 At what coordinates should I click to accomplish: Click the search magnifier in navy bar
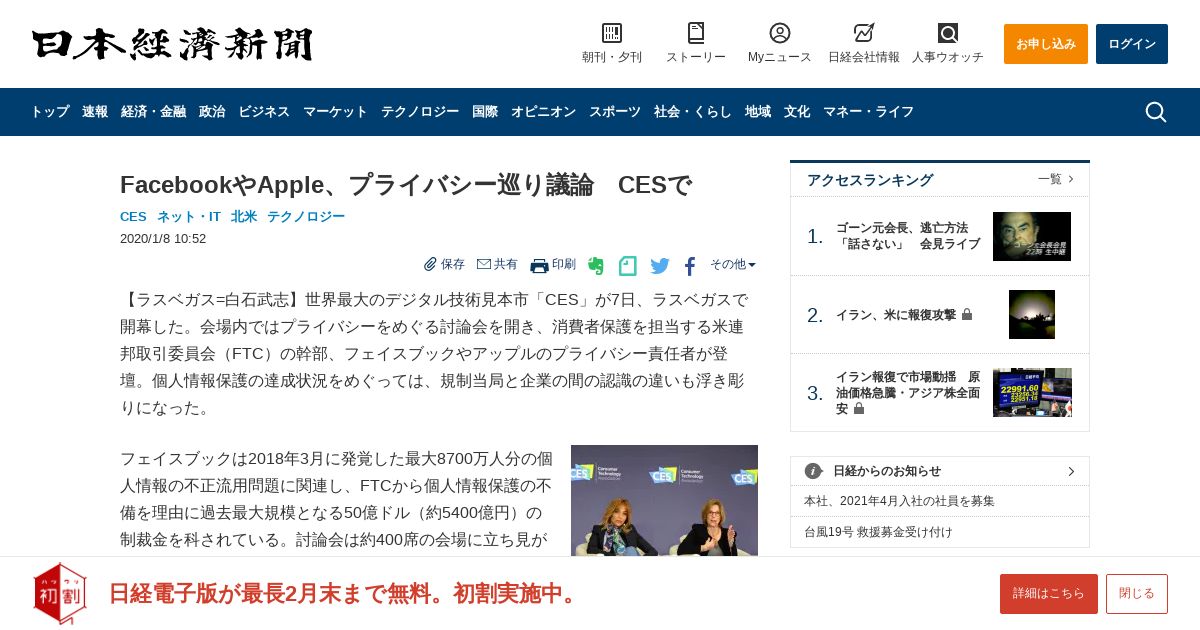[1156, 112]
